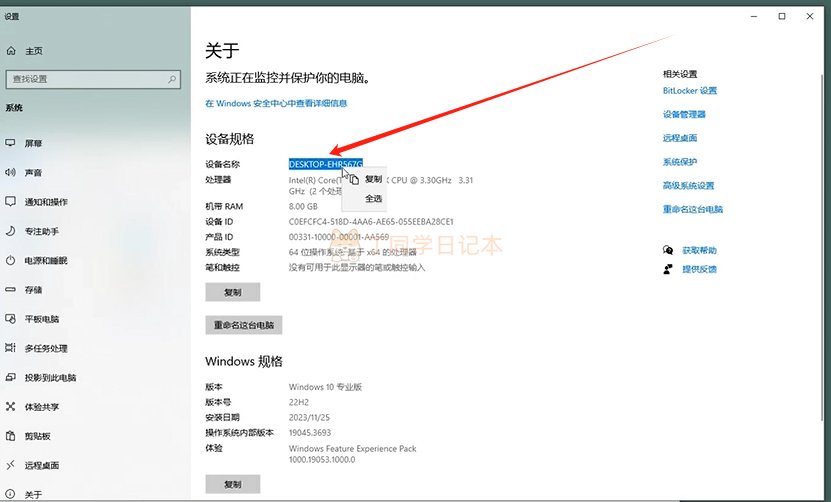Open 远程桌面 remote desktop sidebar icon
This screenshot has height=502, width=831.
tap(10, 465)
